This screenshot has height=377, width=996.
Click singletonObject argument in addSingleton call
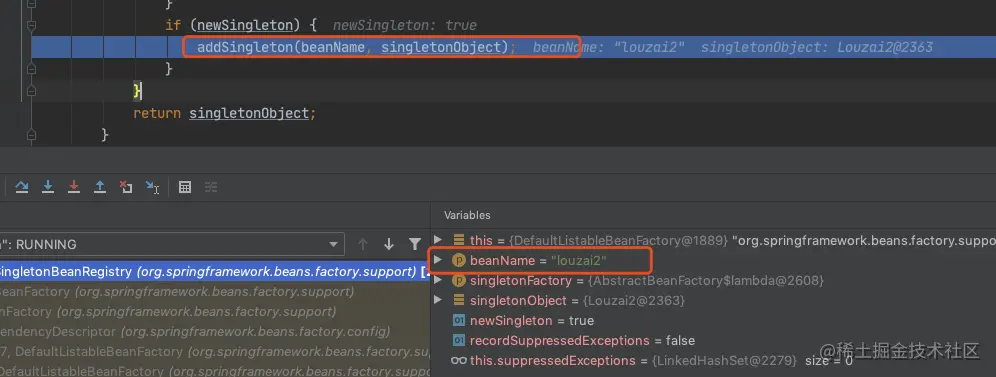[x=441, y=47]
